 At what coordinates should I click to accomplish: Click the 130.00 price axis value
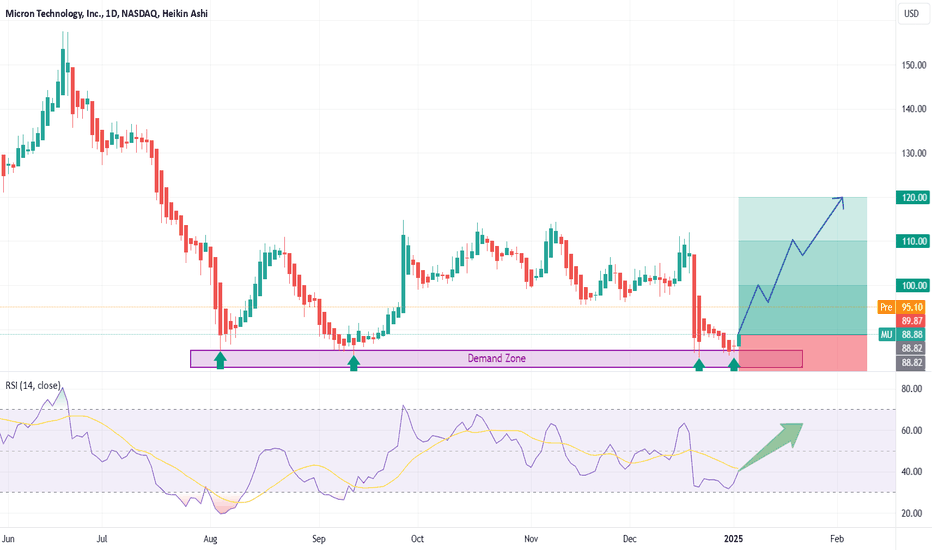click(x=914, y=153)
